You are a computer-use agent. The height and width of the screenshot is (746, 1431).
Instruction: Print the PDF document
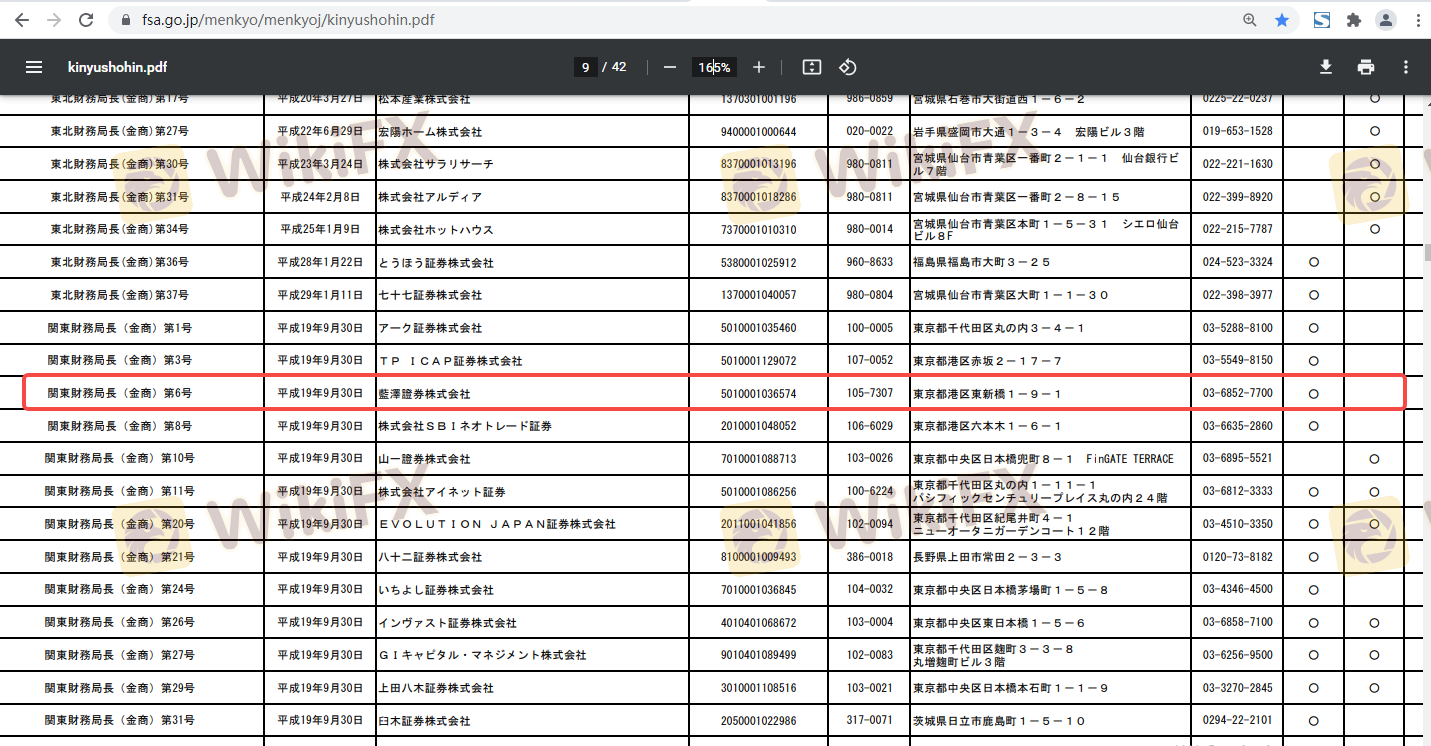[x=1366, y=67]
